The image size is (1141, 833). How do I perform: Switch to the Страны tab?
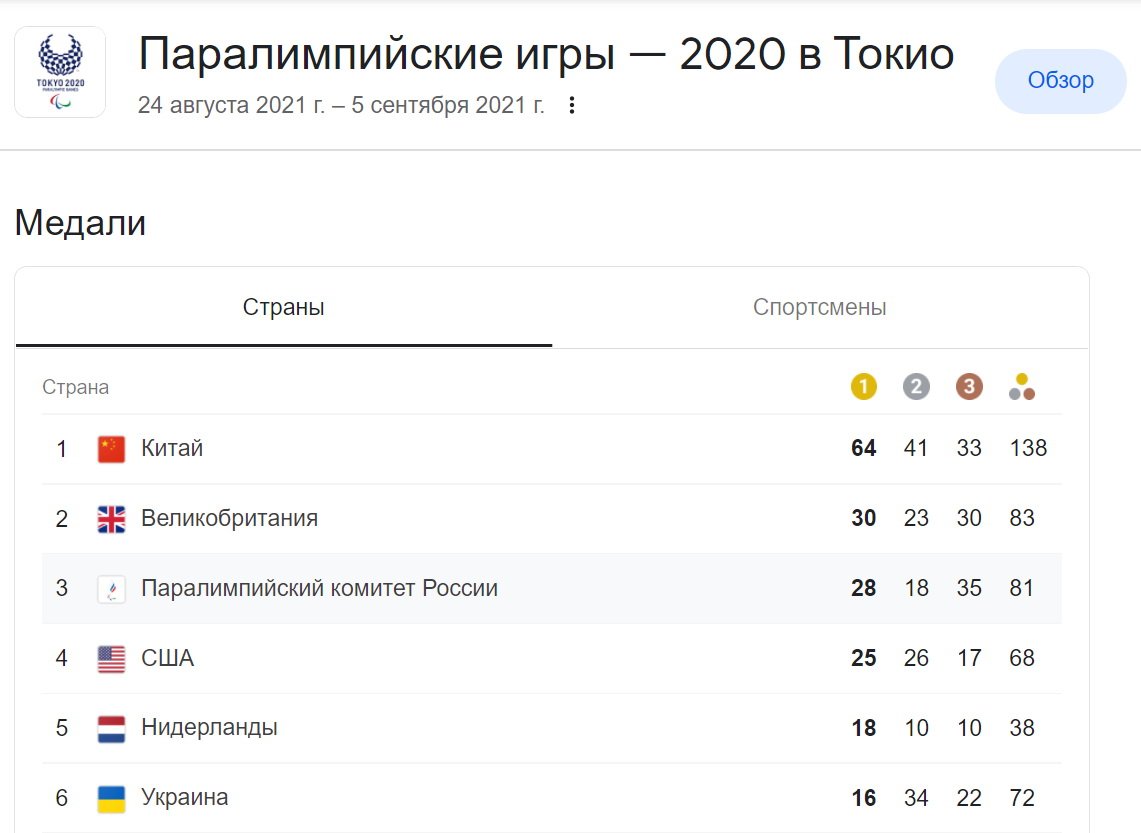point(284,308)
